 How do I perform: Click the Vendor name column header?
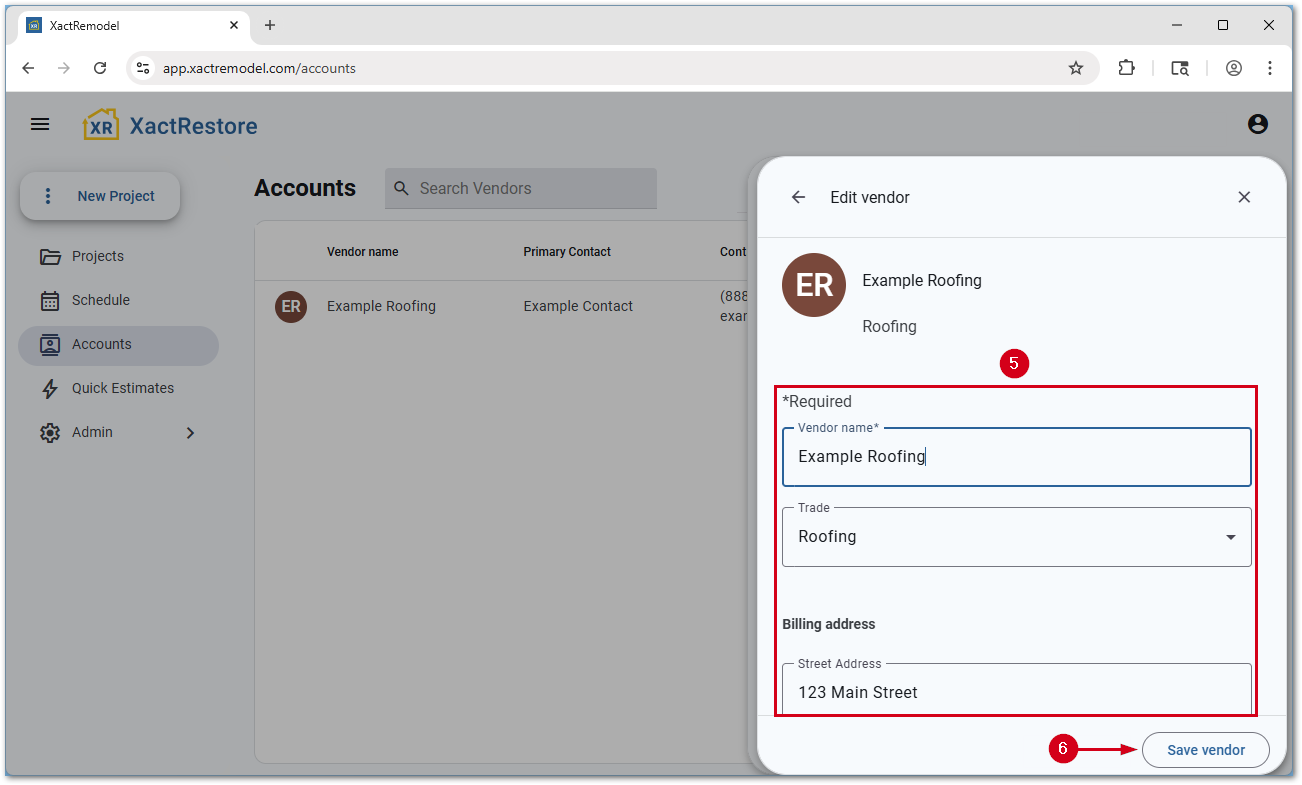[363, 252]
